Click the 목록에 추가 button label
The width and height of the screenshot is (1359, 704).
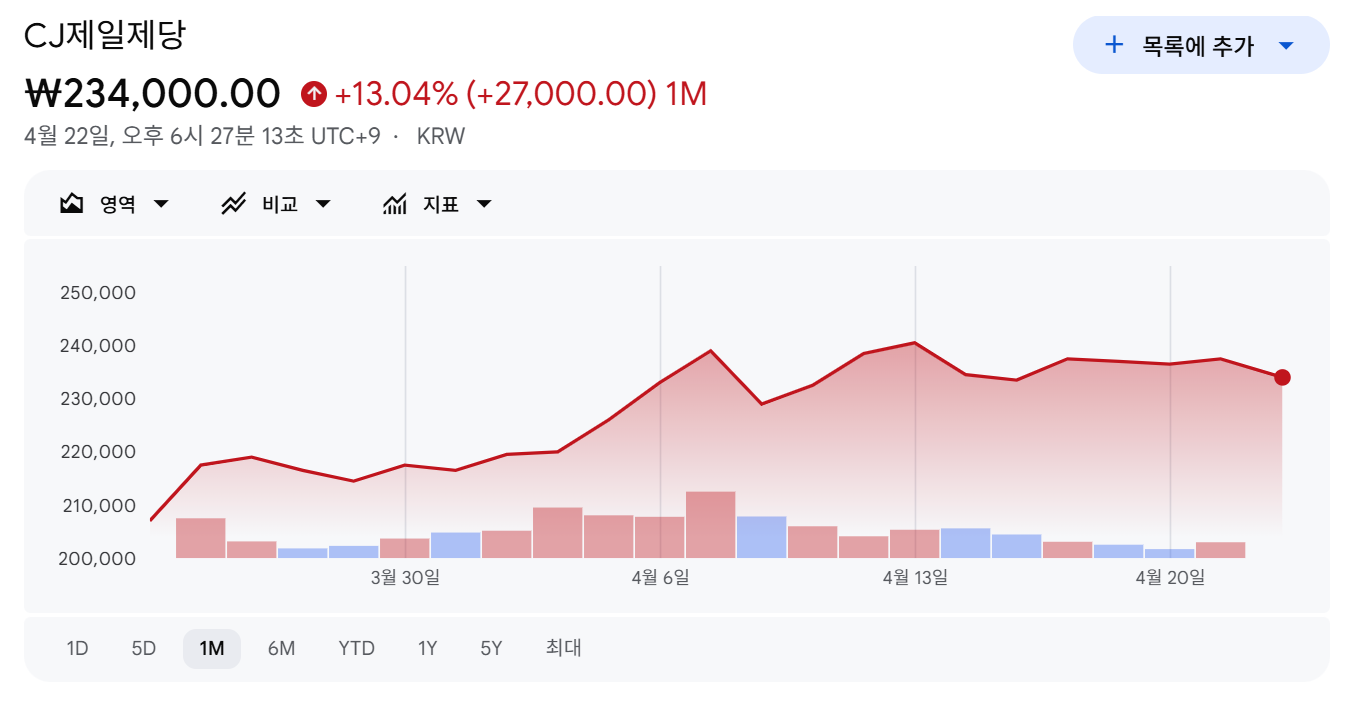pyautogui.click(x=1198, y=45)
